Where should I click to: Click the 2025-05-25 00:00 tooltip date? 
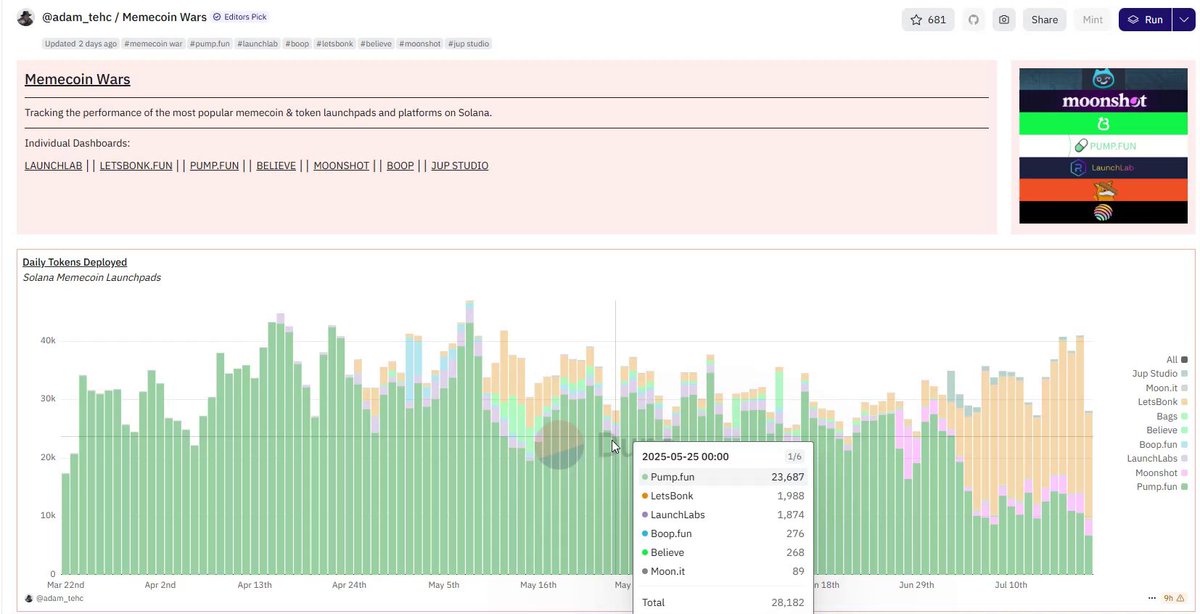click(685, 456)
